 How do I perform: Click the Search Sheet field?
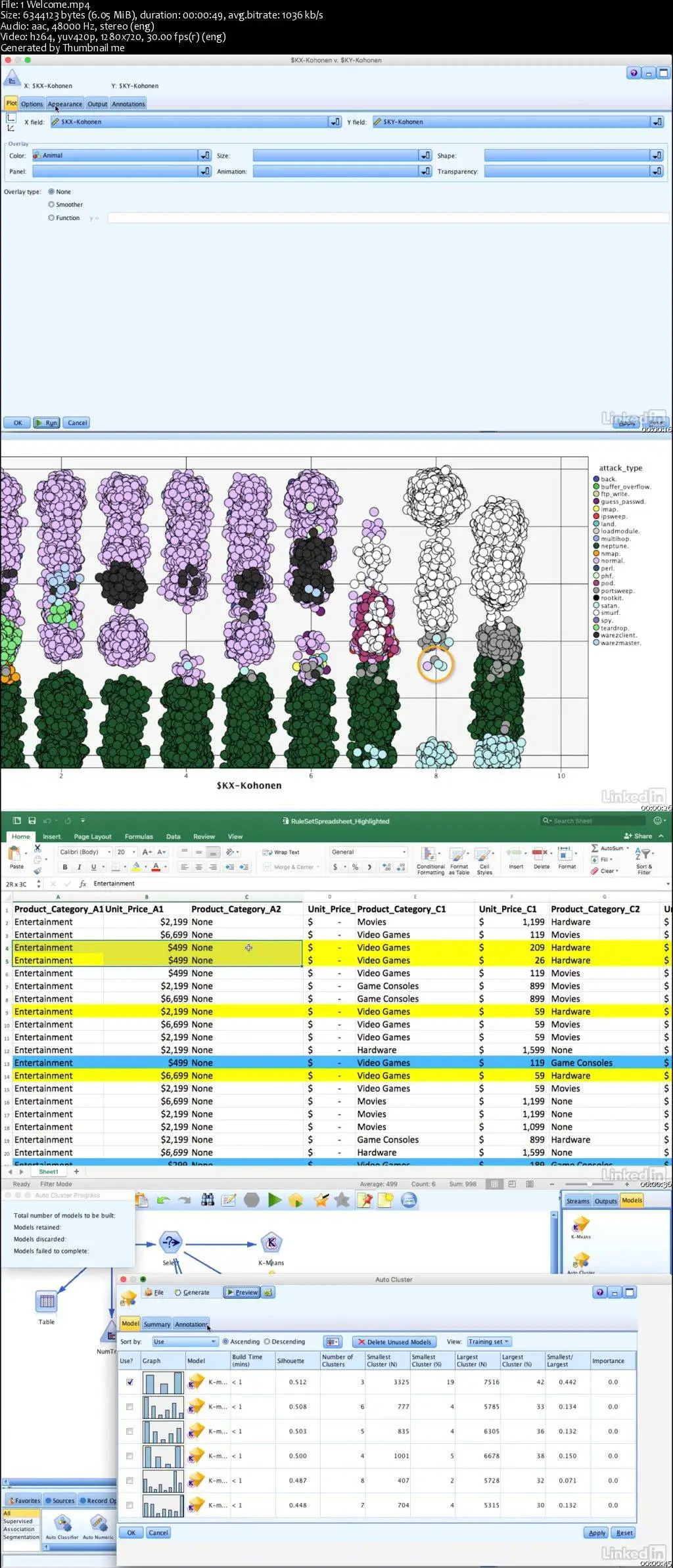[x=593, y=820]
